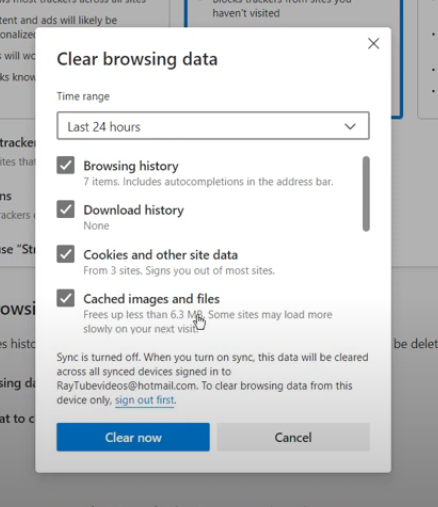The width and height of the screenshot is (438, 507).
Task: Click the Cookies and other site data label
Action: (x=160, y=255)
